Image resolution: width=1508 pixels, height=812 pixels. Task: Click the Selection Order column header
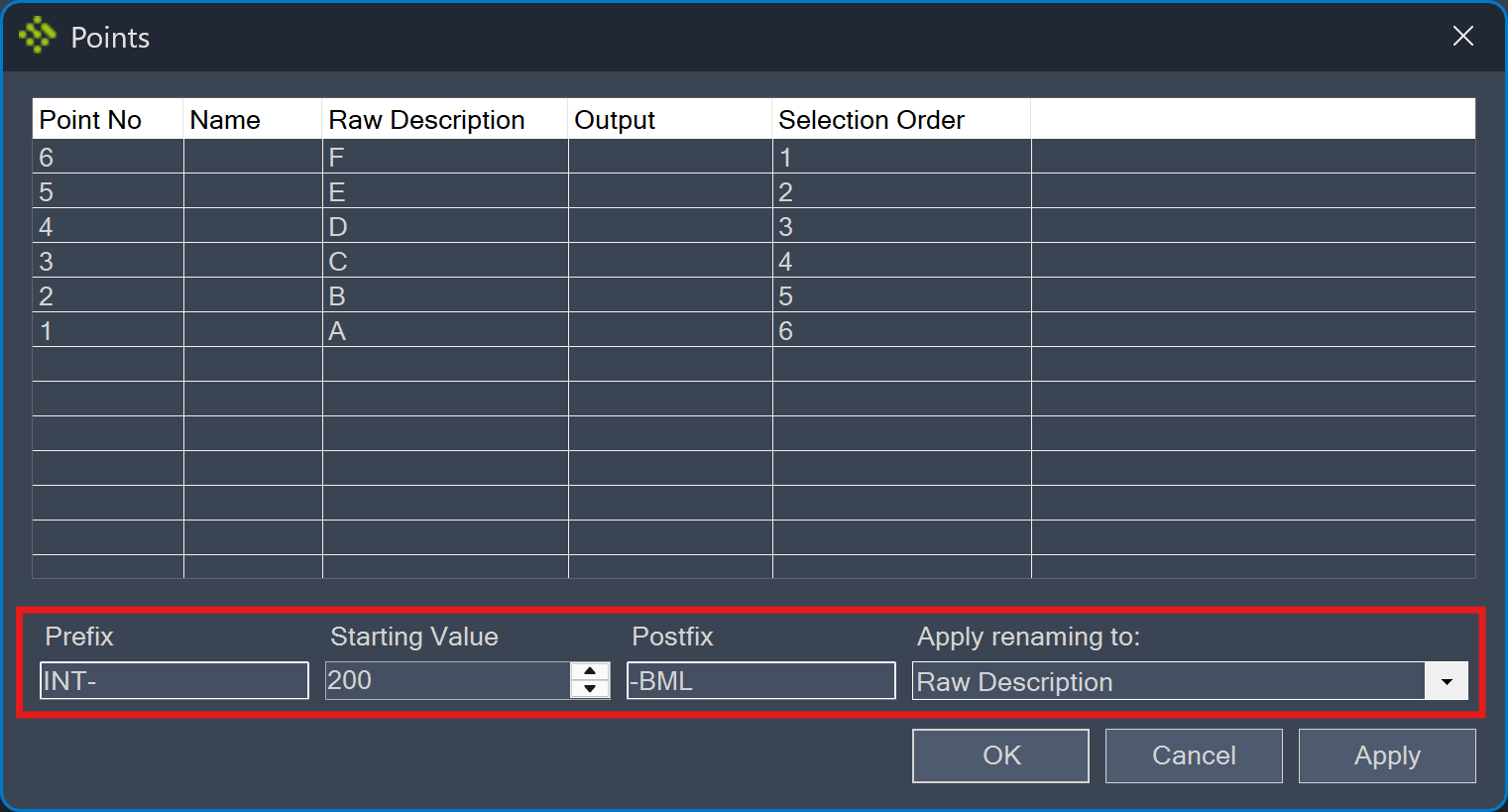(x=901, y=119)
